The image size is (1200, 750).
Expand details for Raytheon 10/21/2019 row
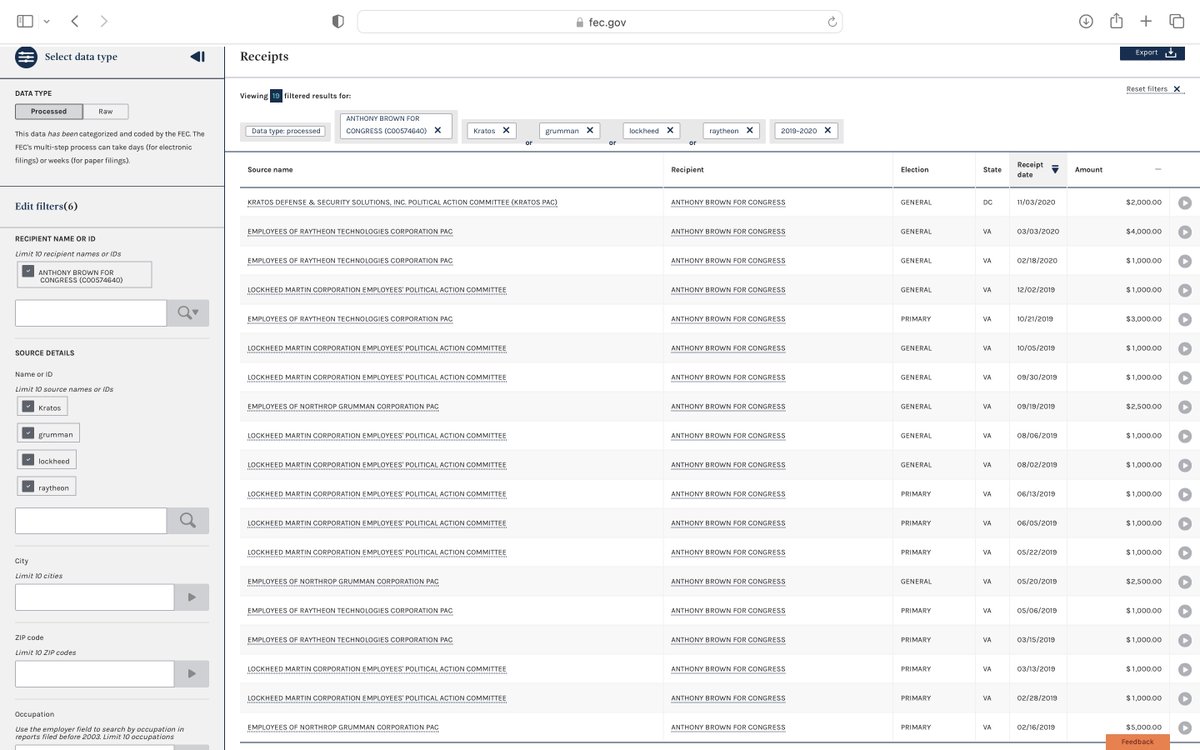1184,320
